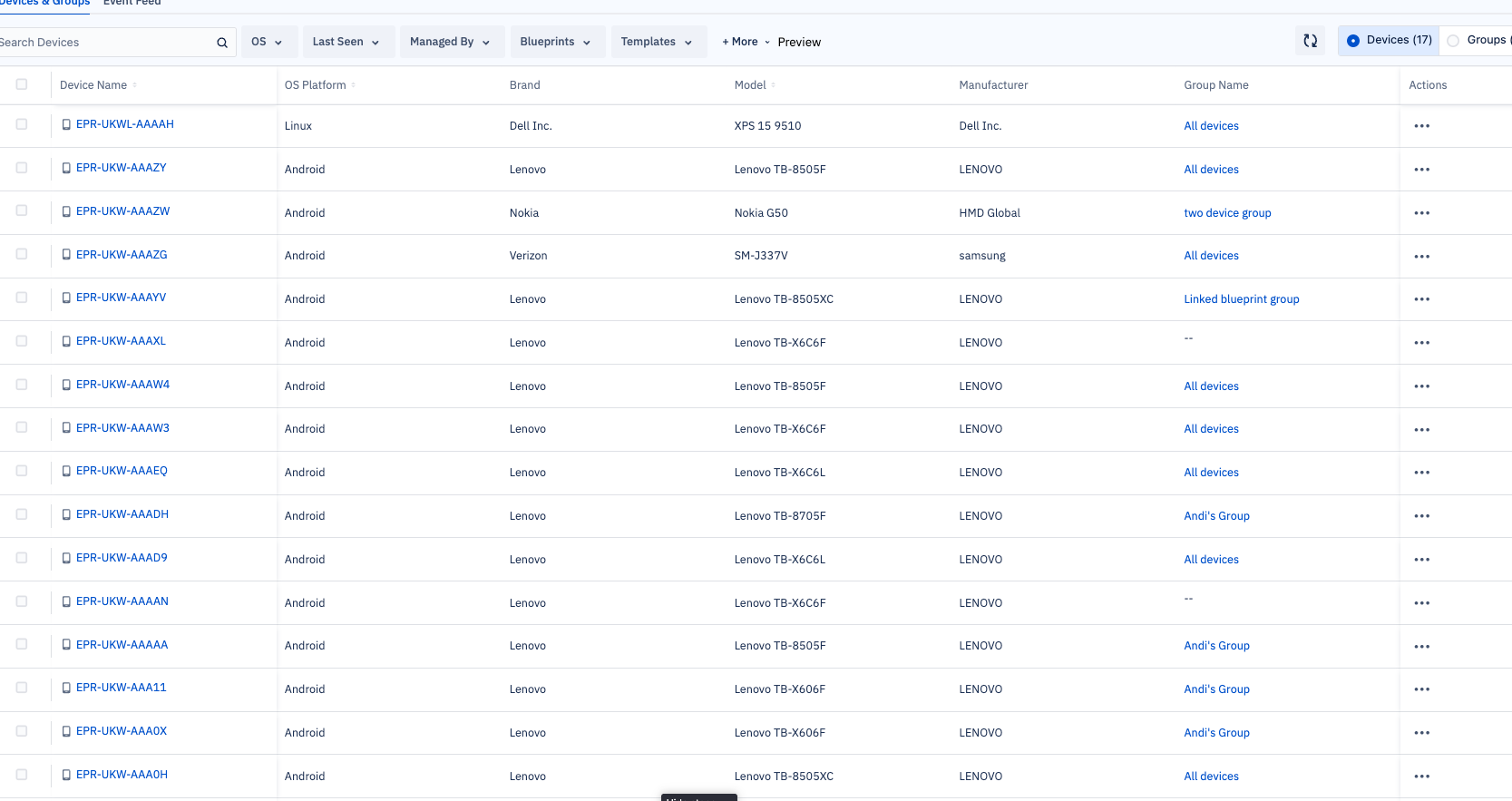Sort by Model column arrow
Image resolution: width=1512 pixels, height=801 pixels.
coord(773,85)
